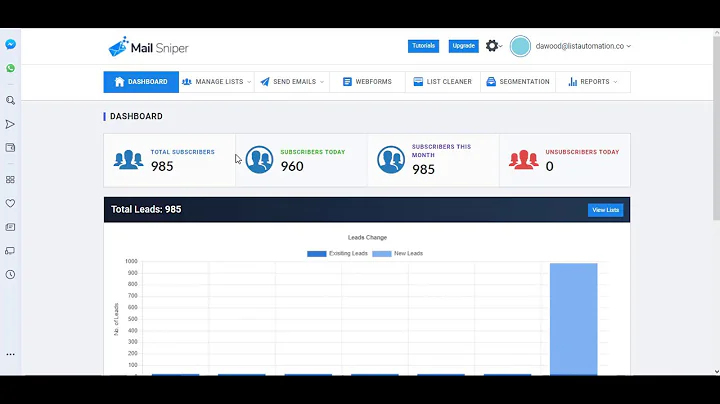Click the Send Emails paper plane icon
Screen dimensions: 720x404
point(265,82)
